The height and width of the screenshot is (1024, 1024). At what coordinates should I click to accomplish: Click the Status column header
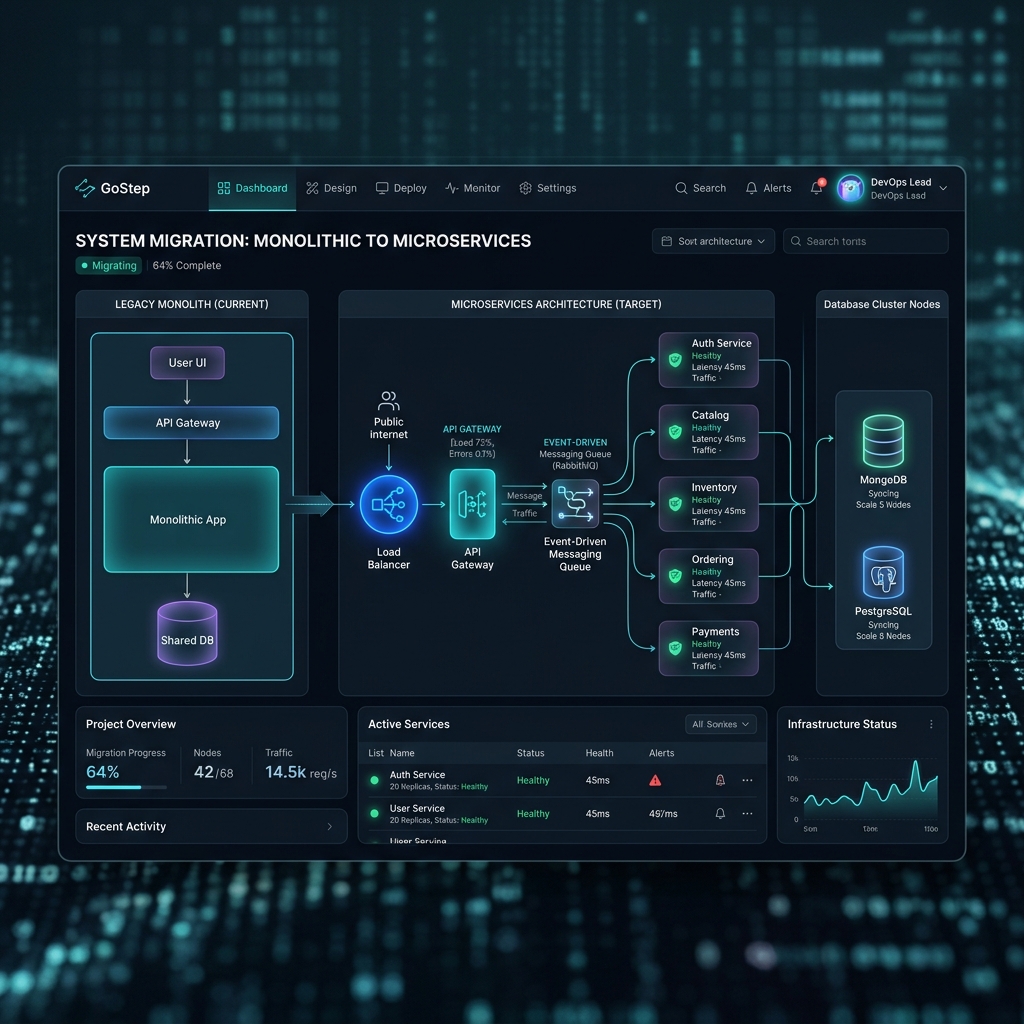530,753
